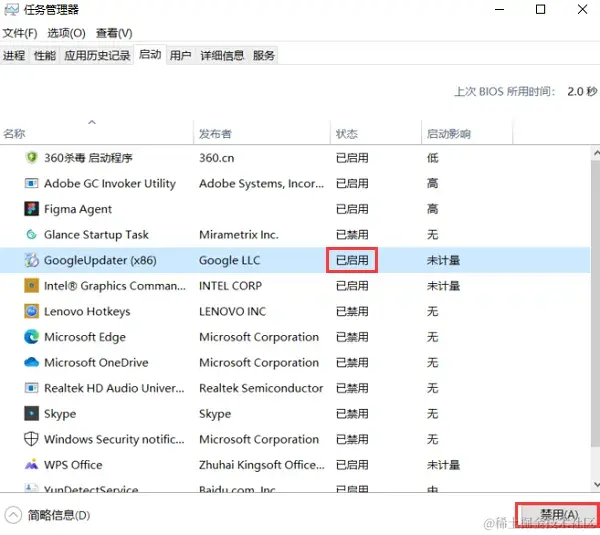Viewport: 600px width, 535px height.
Task: Click the scrollbar up arrow
Action: coord(596,153)
